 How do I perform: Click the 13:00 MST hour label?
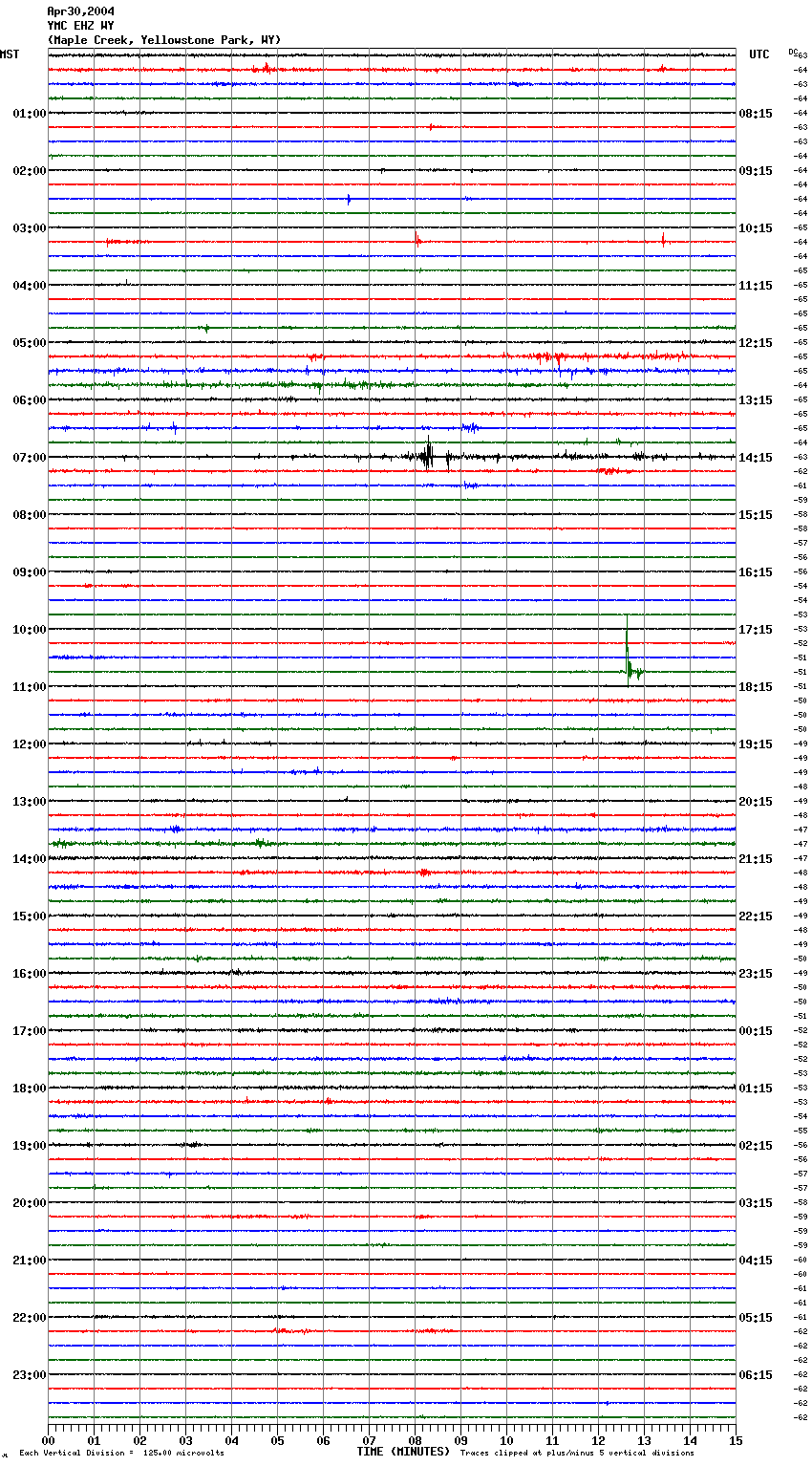tap(30, 801)
